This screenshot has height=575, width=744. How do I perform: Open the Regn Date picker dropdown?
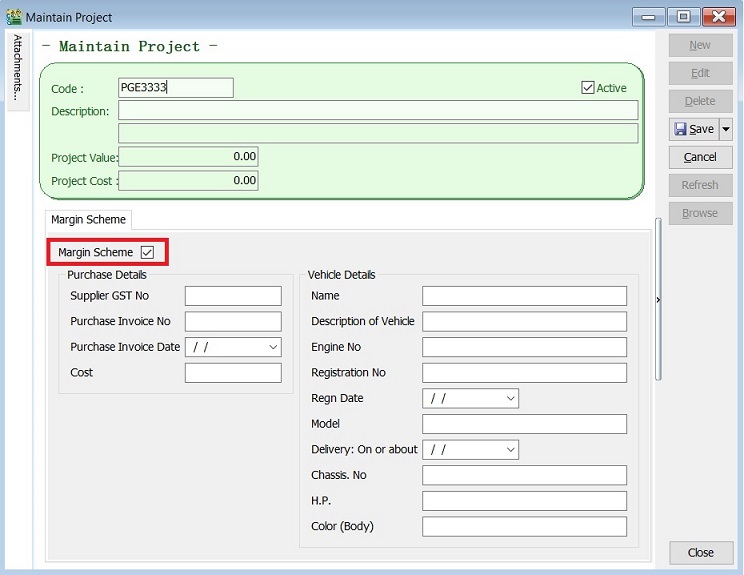(510, 398)
